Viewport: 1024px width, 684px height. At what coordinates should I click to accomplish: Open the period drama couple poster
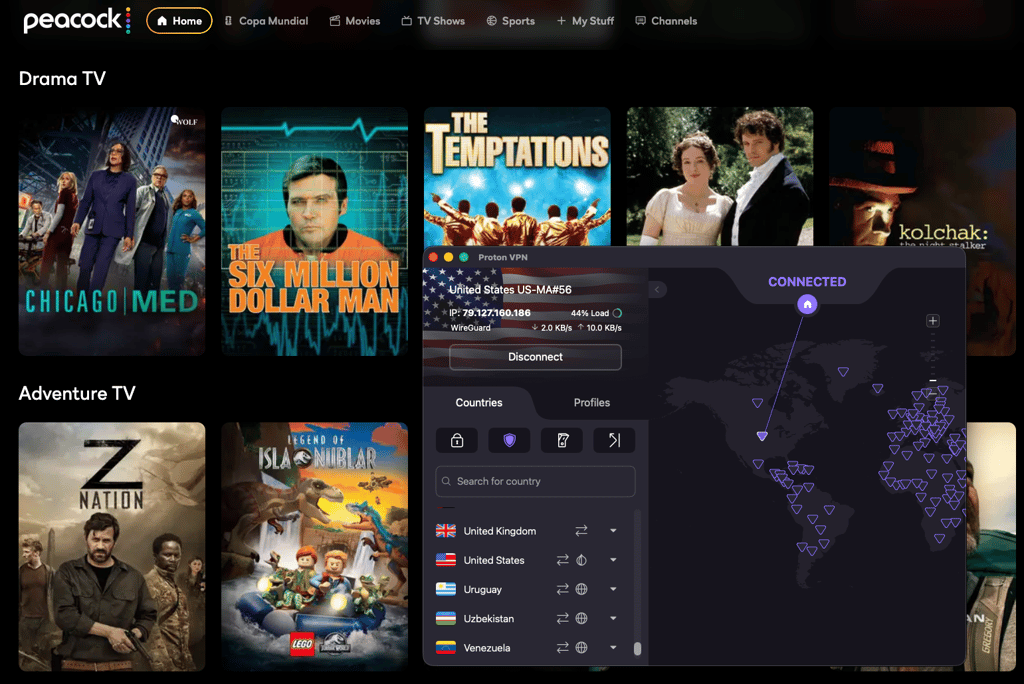click(x=720, y=176)
